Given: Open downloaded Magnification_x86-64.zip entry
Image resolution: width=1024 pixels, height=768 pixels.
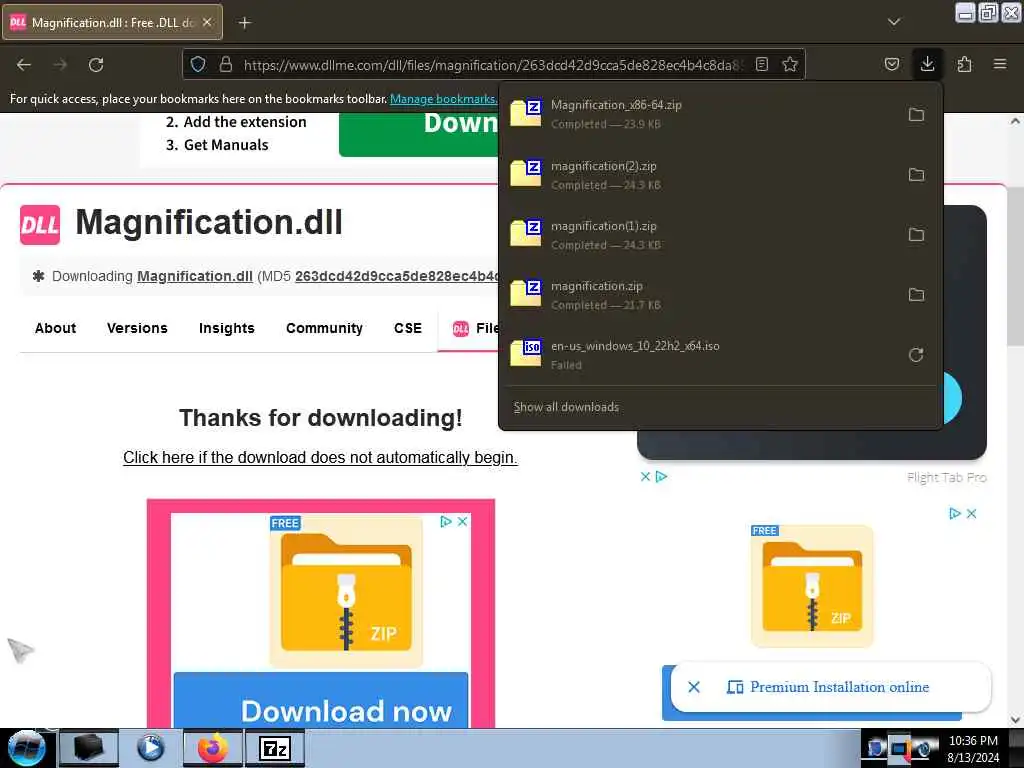Looking at the screenshot, I should pyautogui.click(x=702, y=114).
